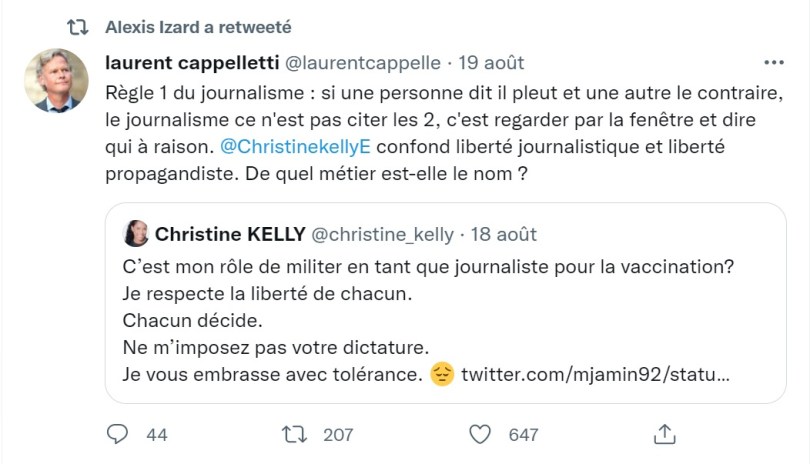The width and height of the screenshot is (810, 464).
Task: Click the @christine_kelly handle in quote
Action: tap(379, 234)
